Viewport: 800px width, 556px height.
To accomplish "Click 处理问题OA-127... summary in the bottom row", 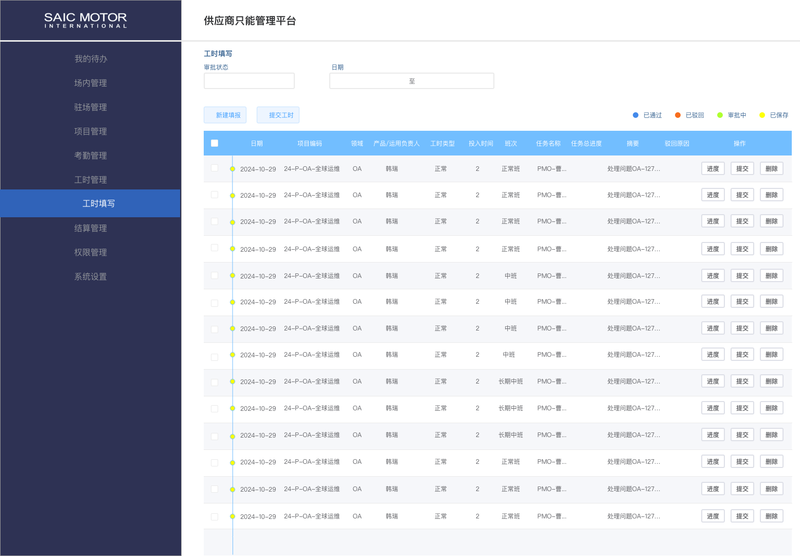I will pos(634,516).
